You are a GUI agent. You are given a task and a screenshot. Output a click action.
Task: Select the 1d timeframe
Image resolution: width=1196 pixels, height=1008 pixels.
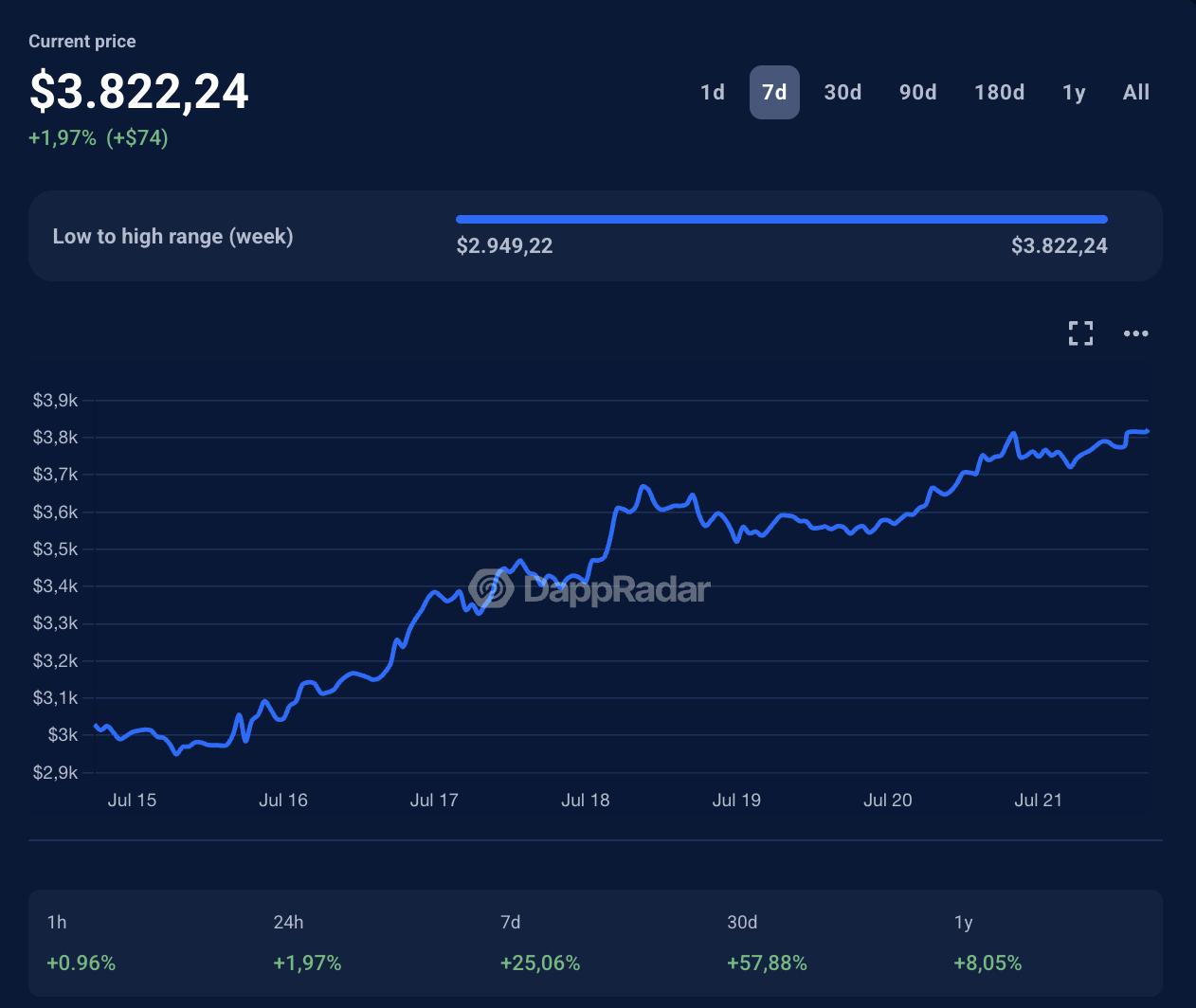713,92
